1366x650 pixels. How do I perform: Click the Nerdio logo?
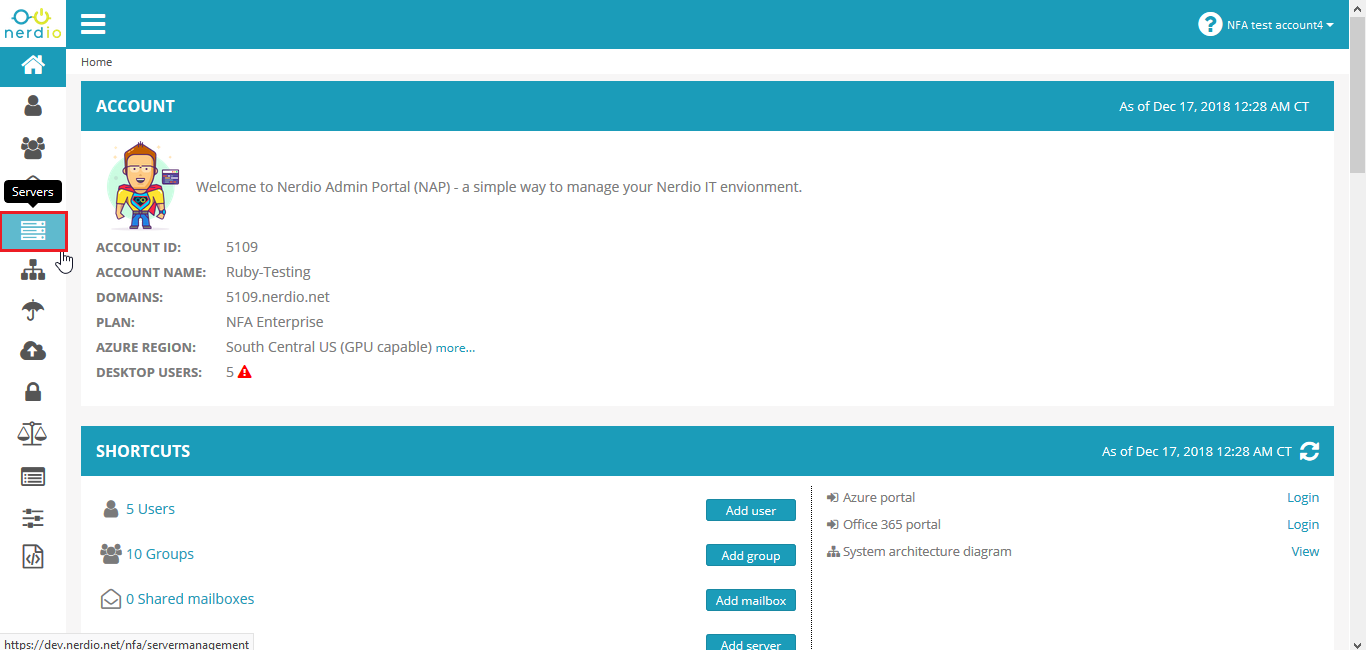click(33, 23)
